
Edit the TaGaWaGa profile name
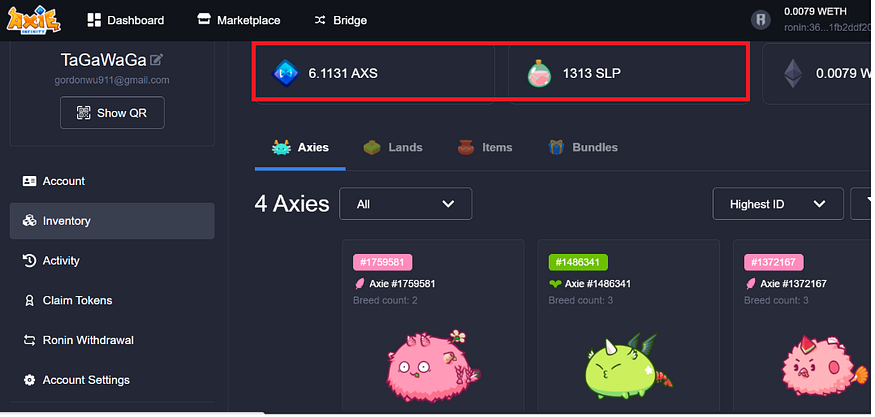pyautogui.click(x=157, y=59)
